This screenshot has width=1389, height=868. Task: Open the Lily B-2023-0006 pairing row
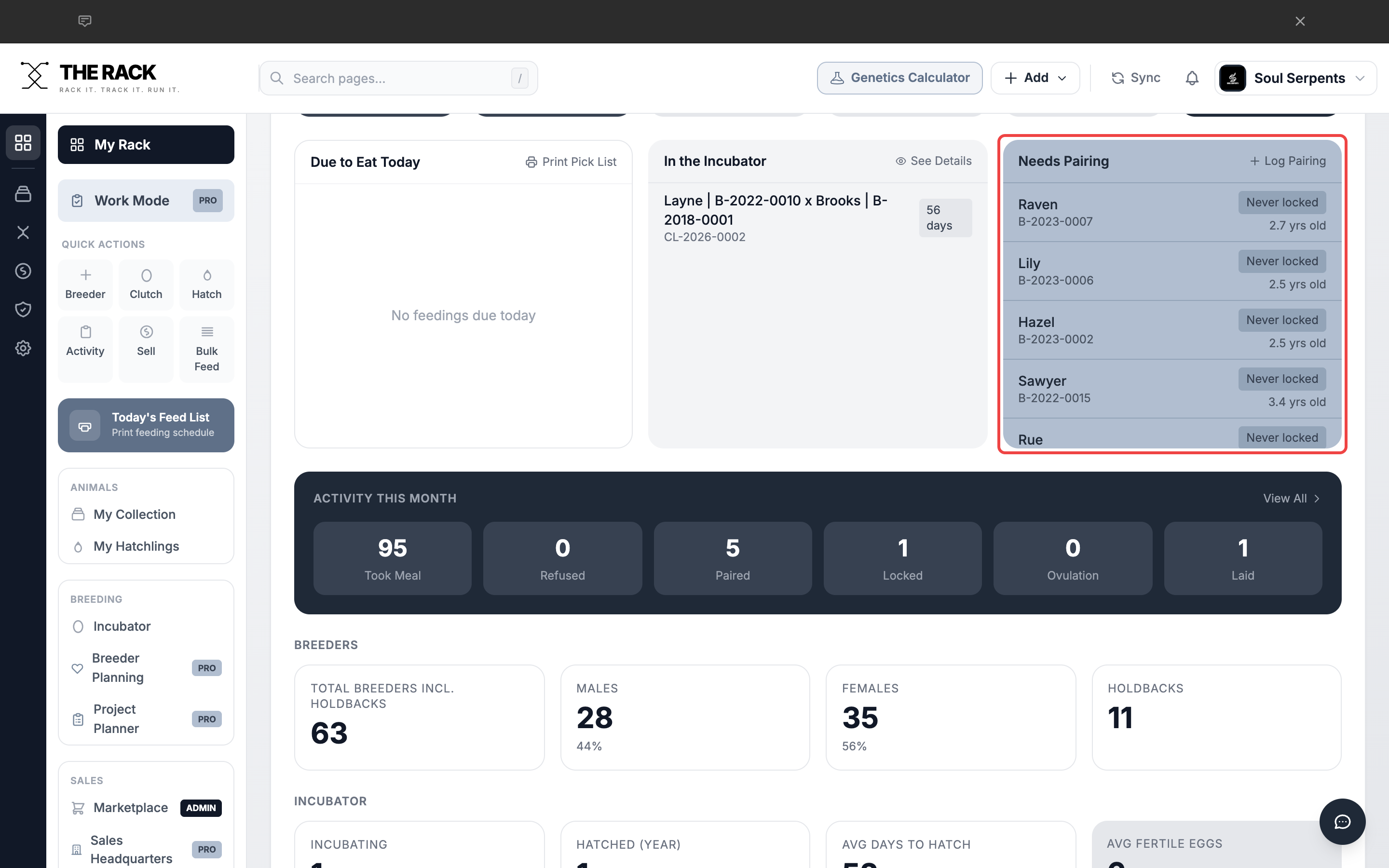click(1171, 271)
